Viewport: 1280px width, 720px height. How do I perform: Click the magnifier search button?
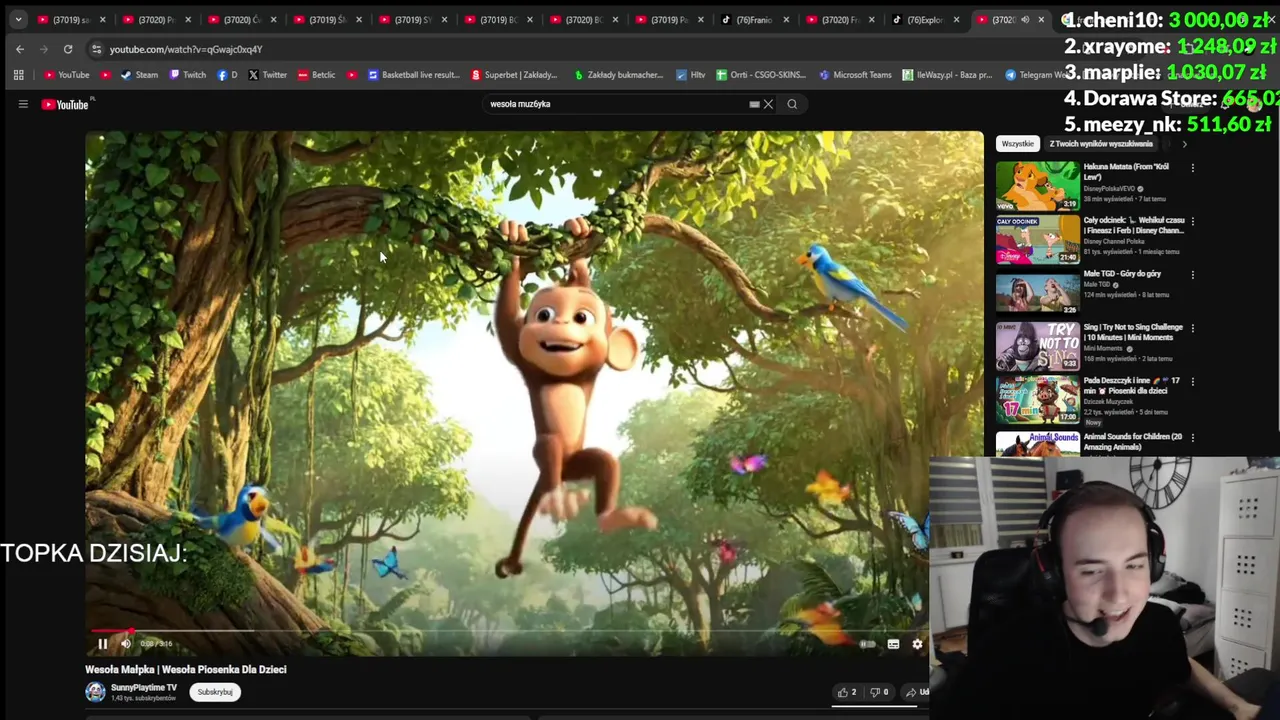tap(792, 104)
